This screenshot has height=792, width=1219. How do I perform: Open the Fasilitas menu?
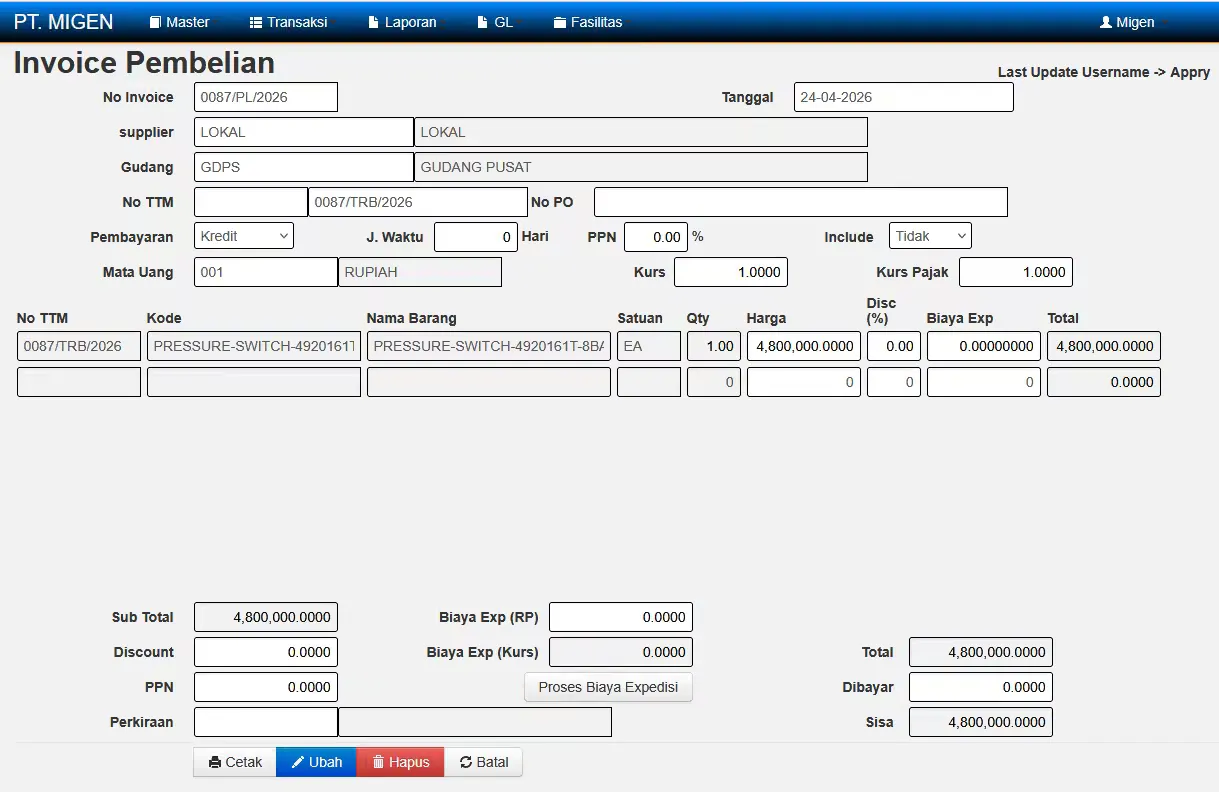pos(588,22)
